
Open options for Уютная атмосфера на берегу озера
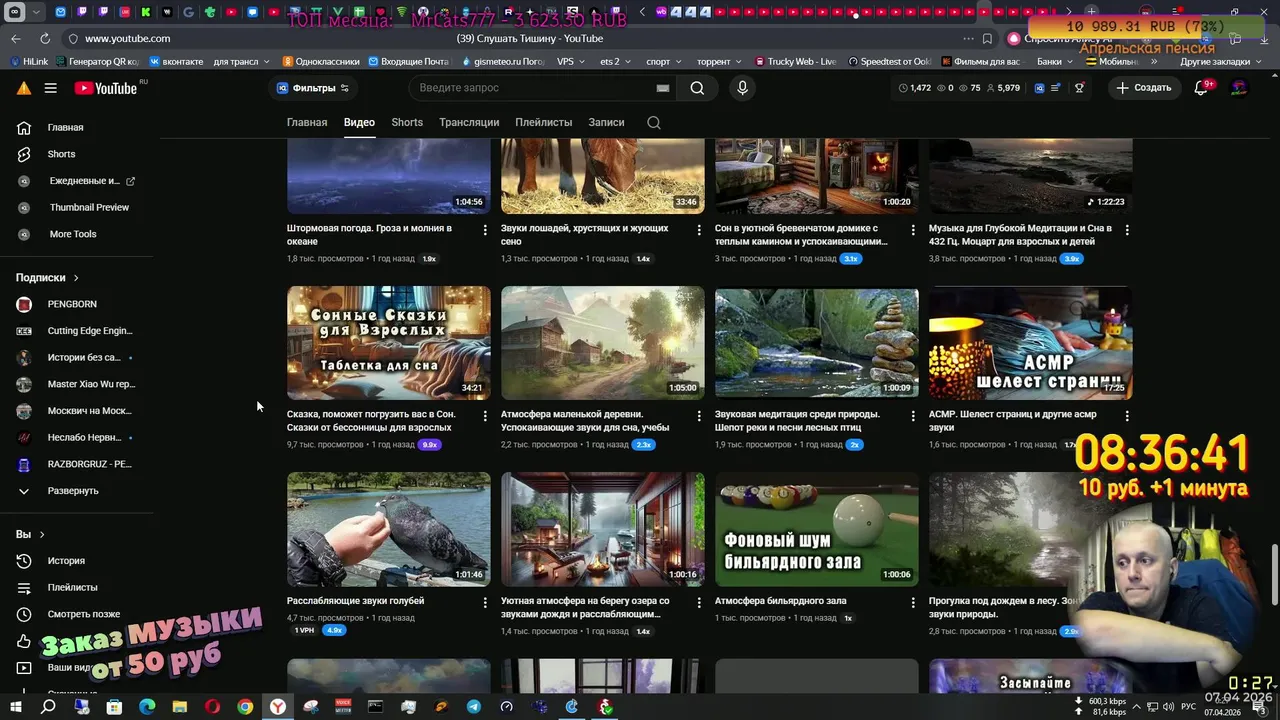(x=699, y=603)
